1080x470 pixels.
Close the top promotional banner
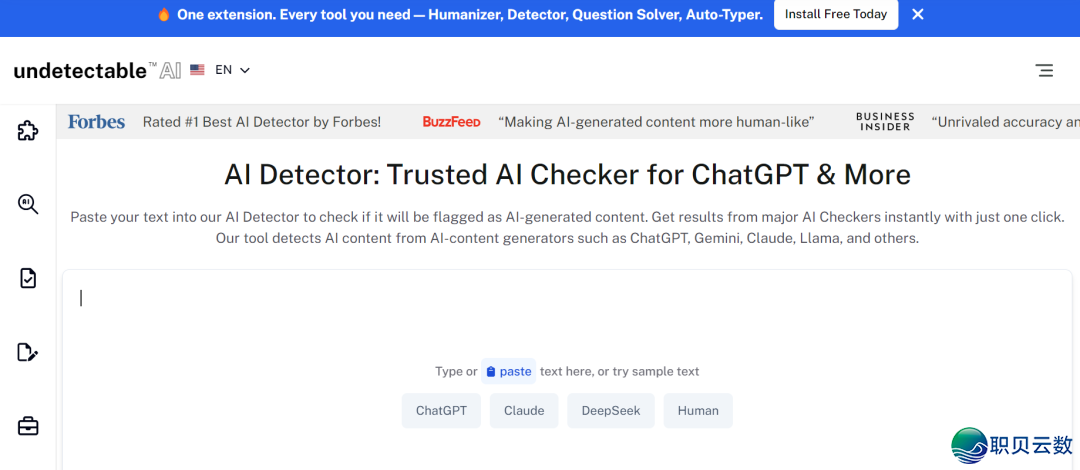[x=918, y=15]
